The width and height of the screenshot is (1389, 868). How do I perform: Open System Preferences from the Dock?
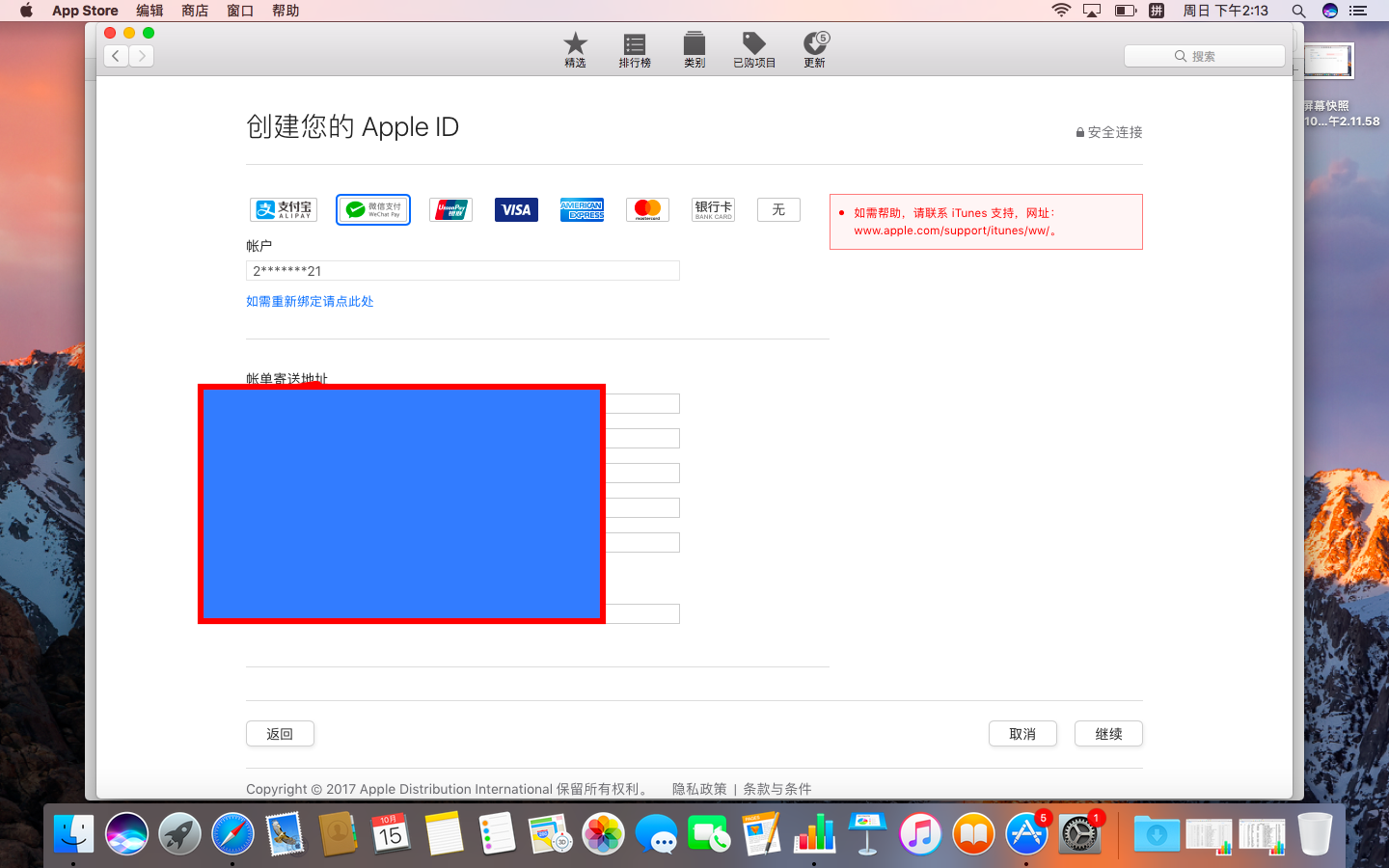click(x=1079, y=834)
